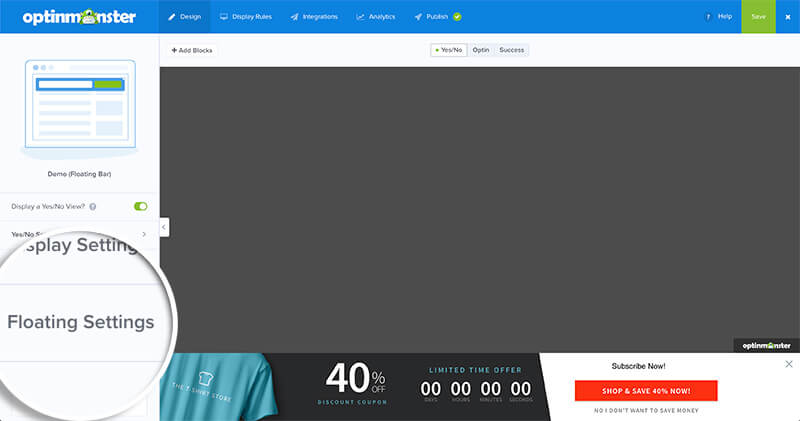Click the t-shirt image in the bar
The image size is (800, 421).
(x=219, y=387)
